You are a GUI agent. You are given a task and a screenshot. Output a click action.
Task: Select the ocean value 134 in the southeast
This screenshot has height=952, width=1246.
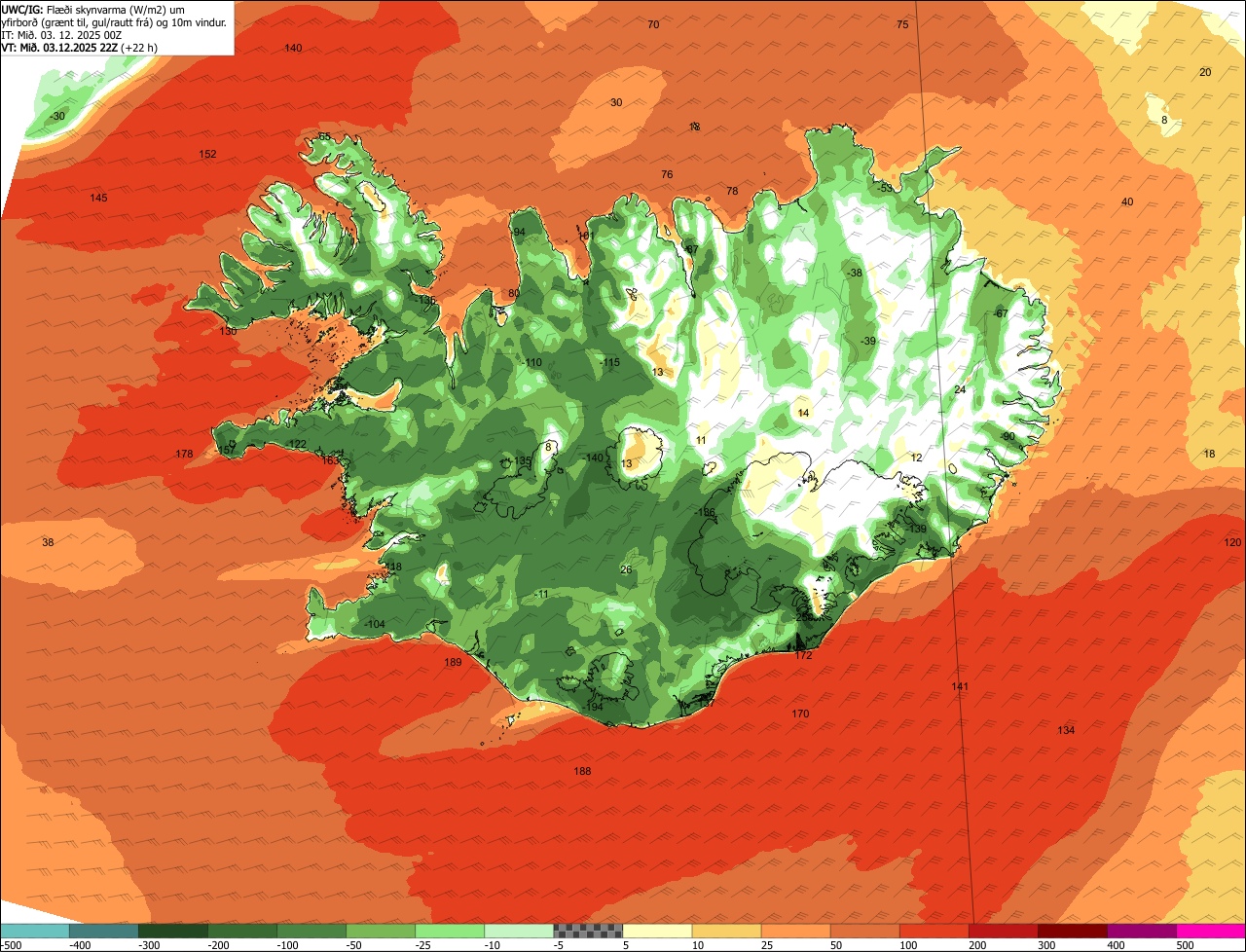(1066, 730)
